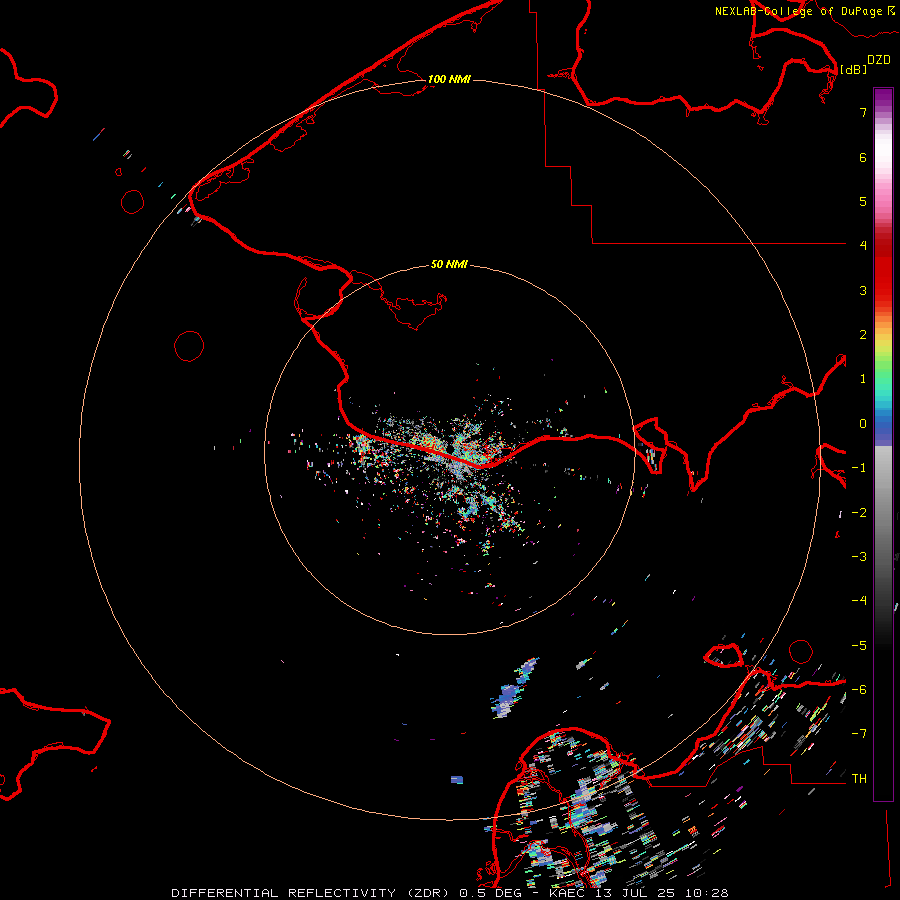900x900 pixels.
Task: Click the 4 value on the color scale
Action: [863, 246]
